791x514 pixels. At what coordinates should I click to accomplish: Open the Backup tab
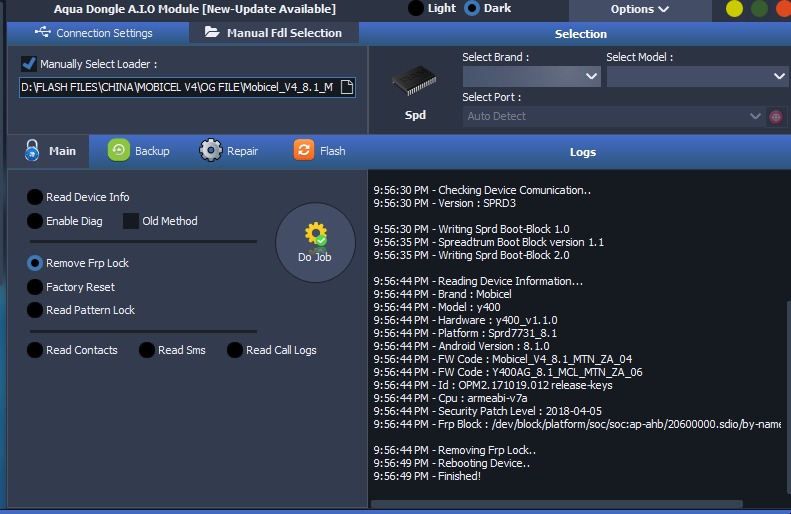[138, 151]
